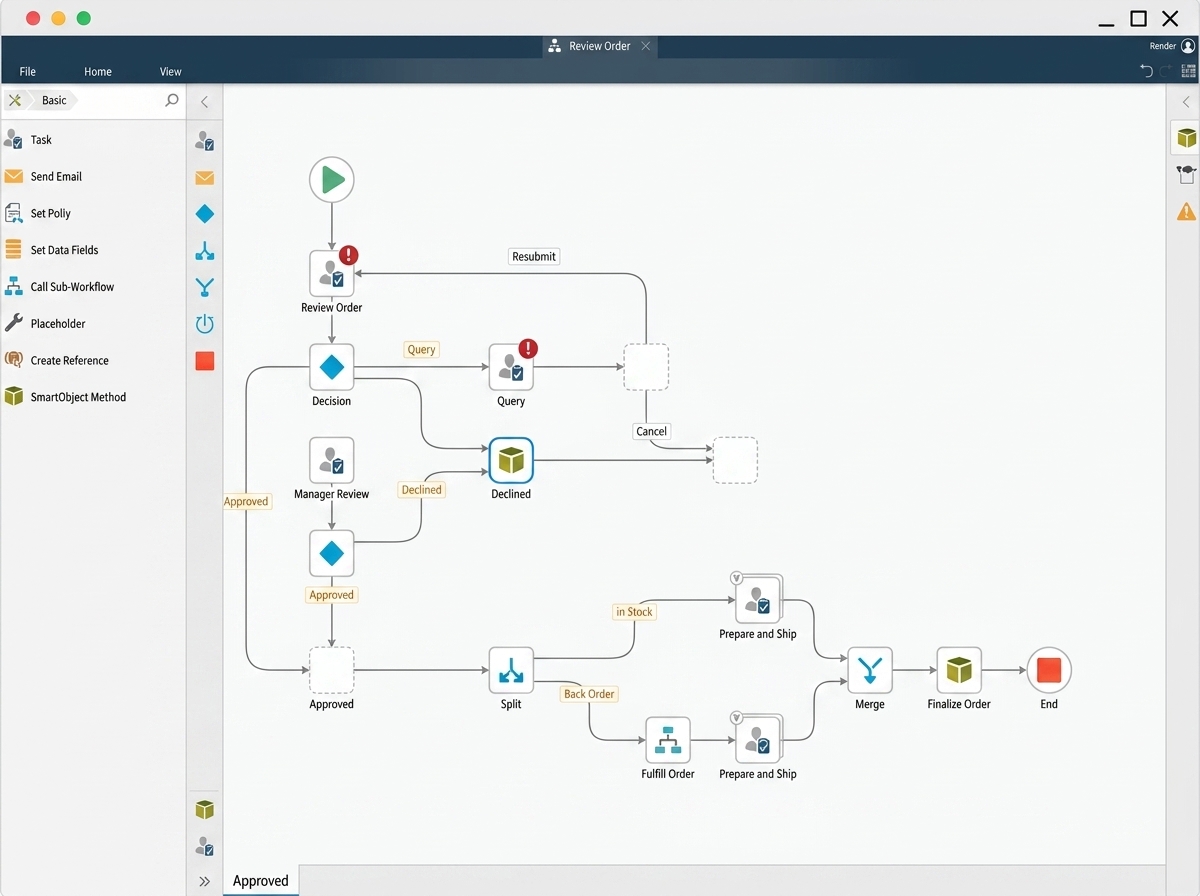Click the merge icon in the favorites strip
Screen dimensions: 1200x896
pyautogui.click(x=205, y=288)
